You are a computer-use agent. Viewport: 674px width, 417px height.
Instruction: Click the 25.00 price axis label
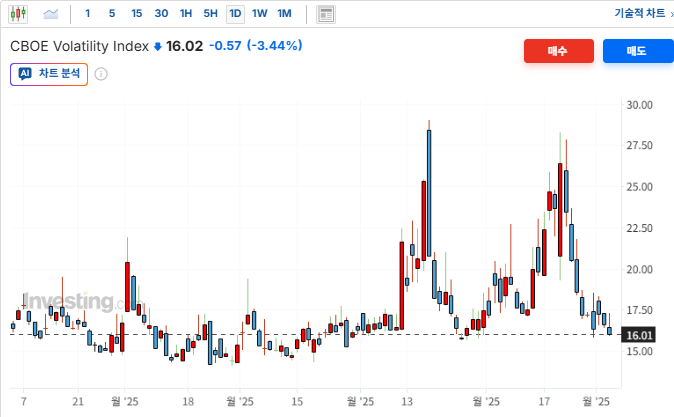click(639, 187)
